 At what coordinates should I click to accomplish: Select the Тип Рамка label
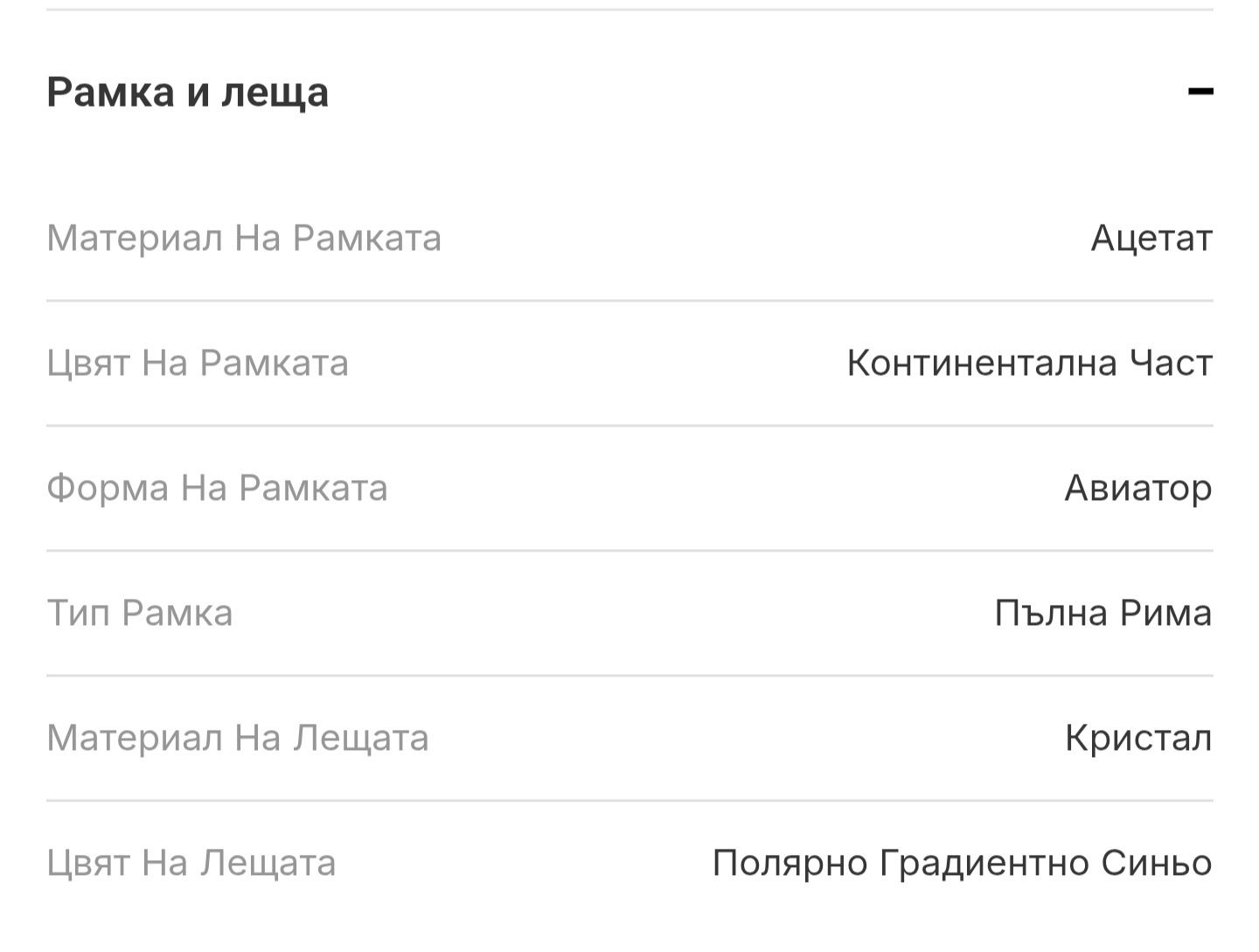pyautogui.click(x=140, y=613)
